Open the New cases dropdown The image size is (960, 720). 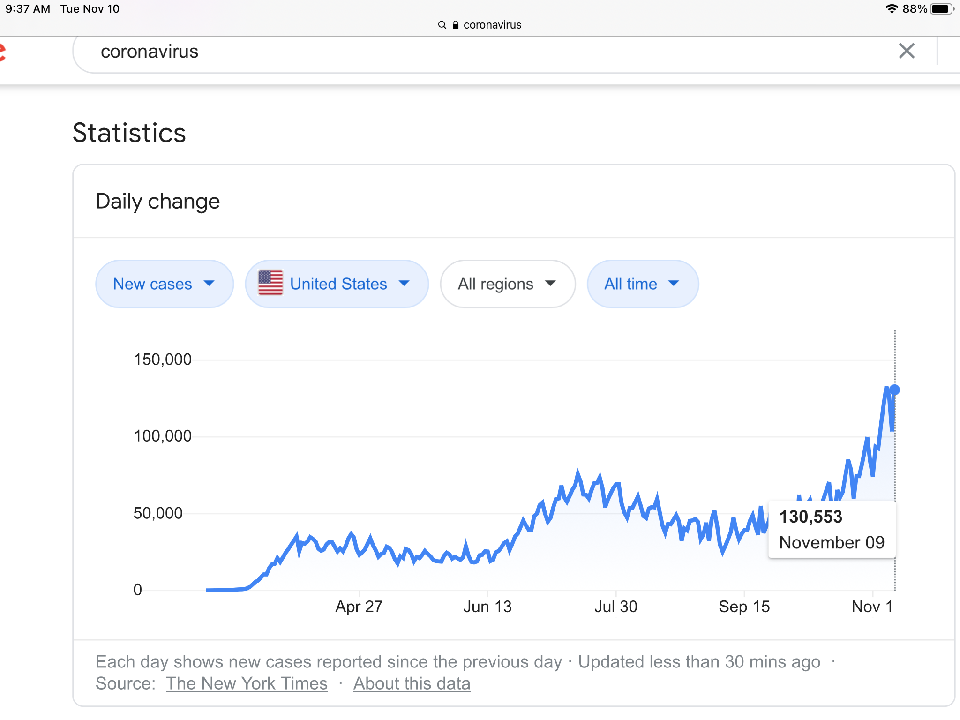coord(164,284)
